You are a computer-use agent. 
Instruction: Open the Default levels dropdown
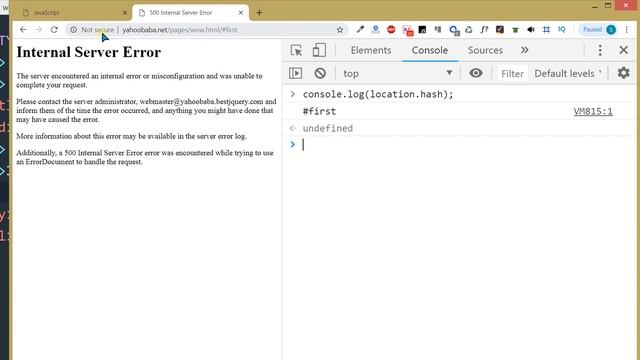[568, 73]
